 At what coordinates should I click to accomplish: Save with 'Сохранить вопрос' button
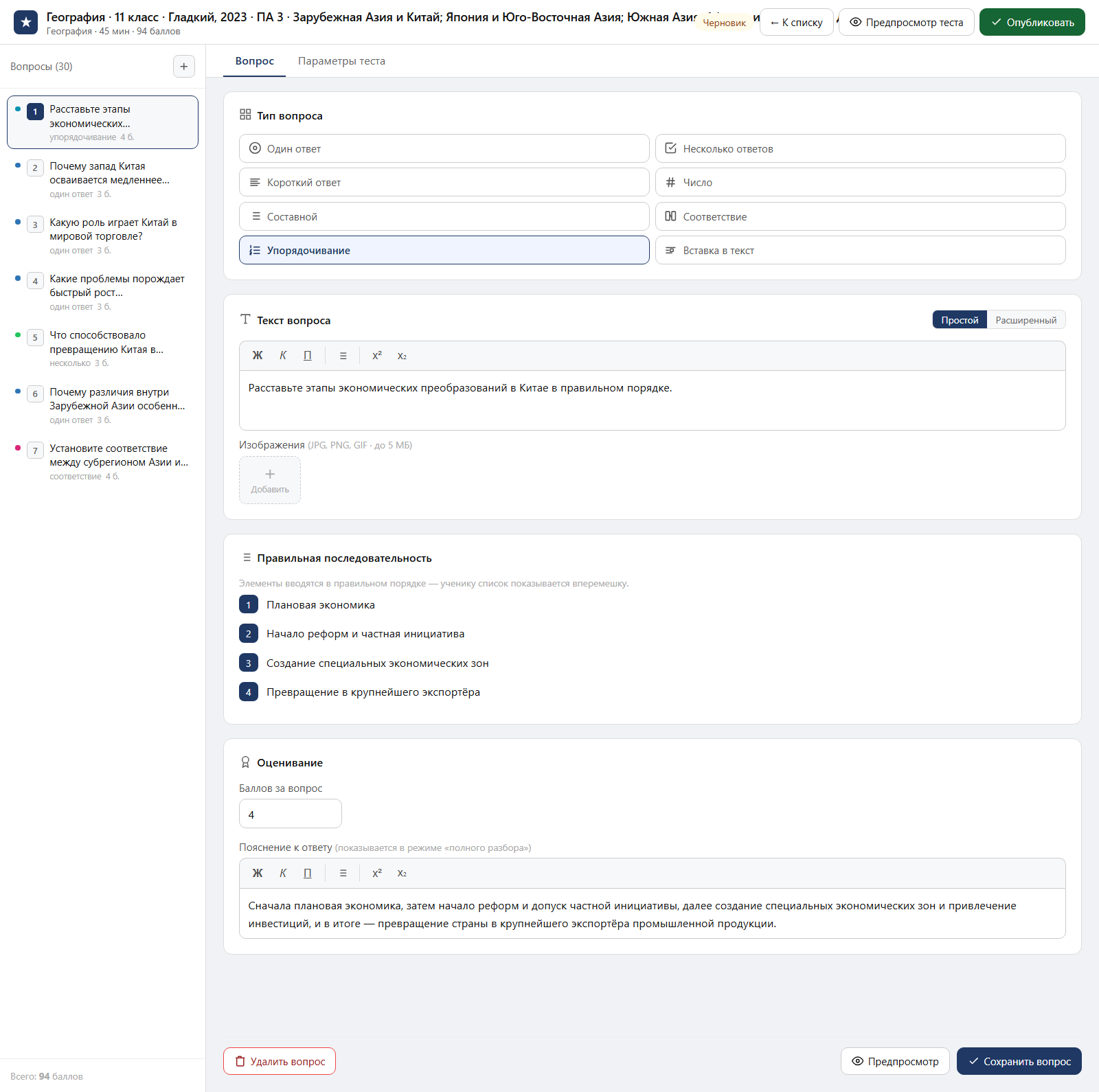1019,1061
